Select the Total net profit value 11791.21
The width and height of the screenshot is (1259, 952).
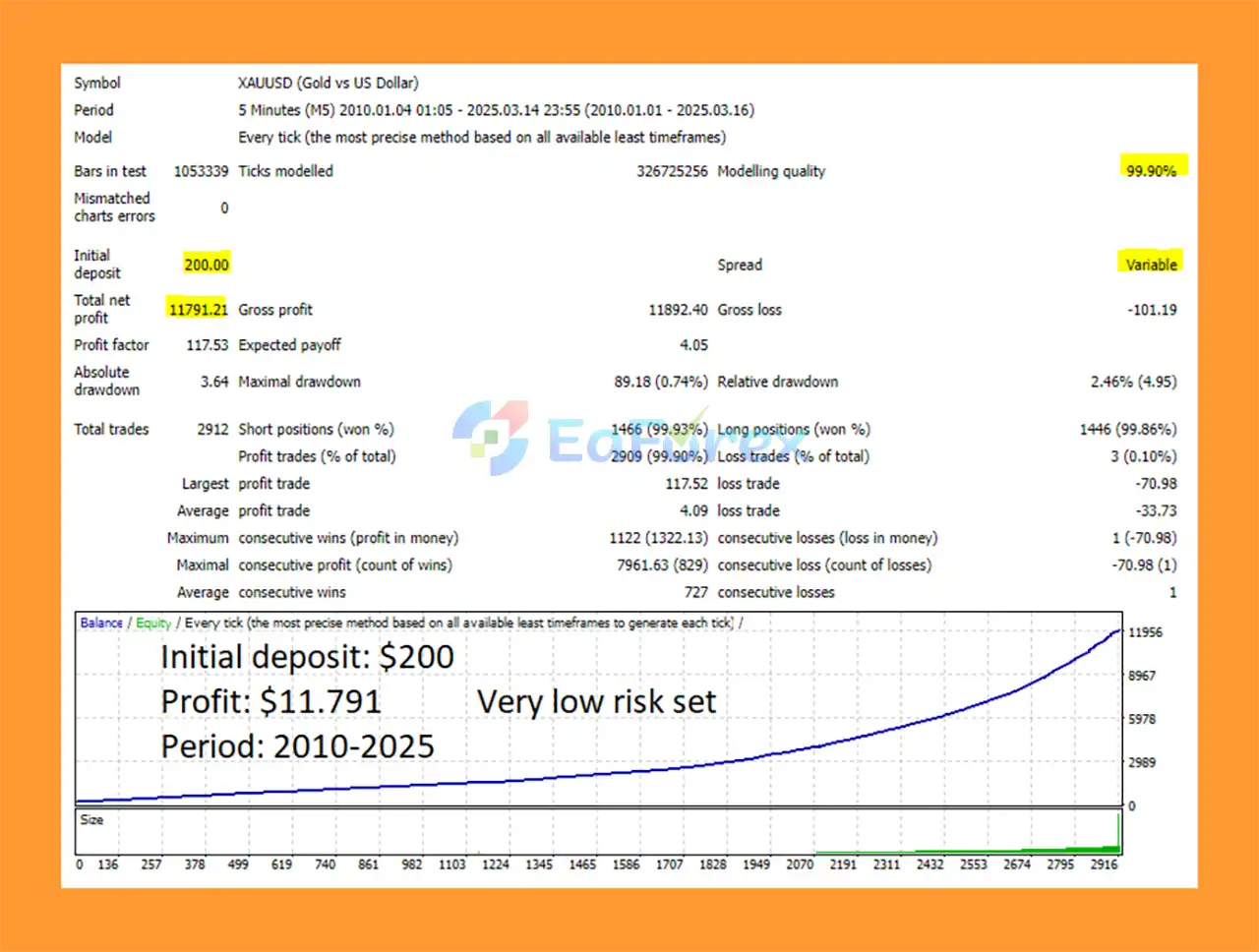pyautogui.click(x=198, y=310)
